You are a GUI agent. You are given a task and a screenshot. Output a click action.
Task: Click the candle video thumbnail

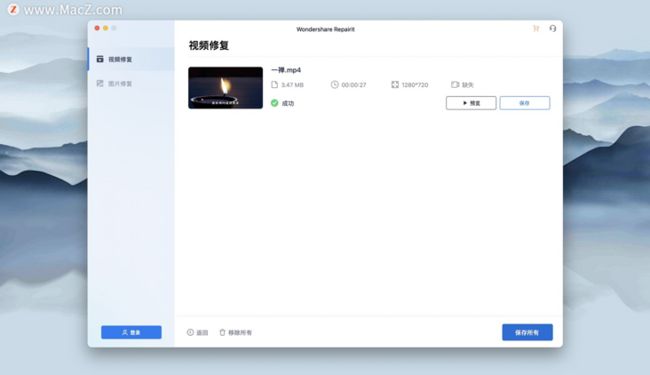pos(226,88)
